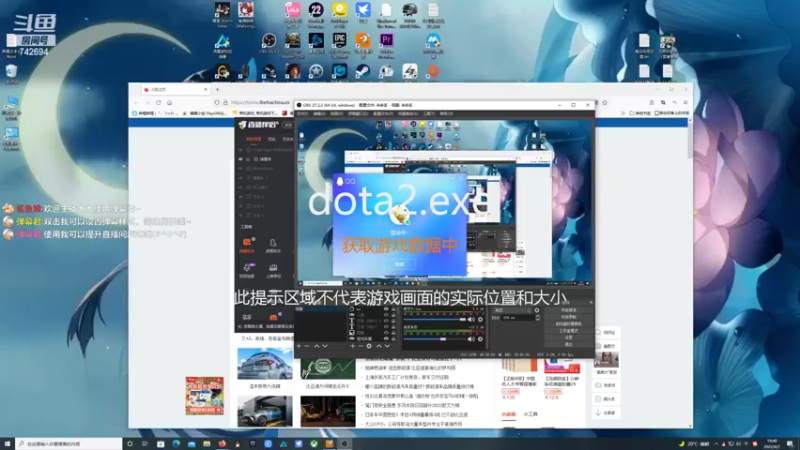Open the Adobe Premiere Pro desktop shortcut
The height and width of the screenshot is (450, 800).
point(386,41)
